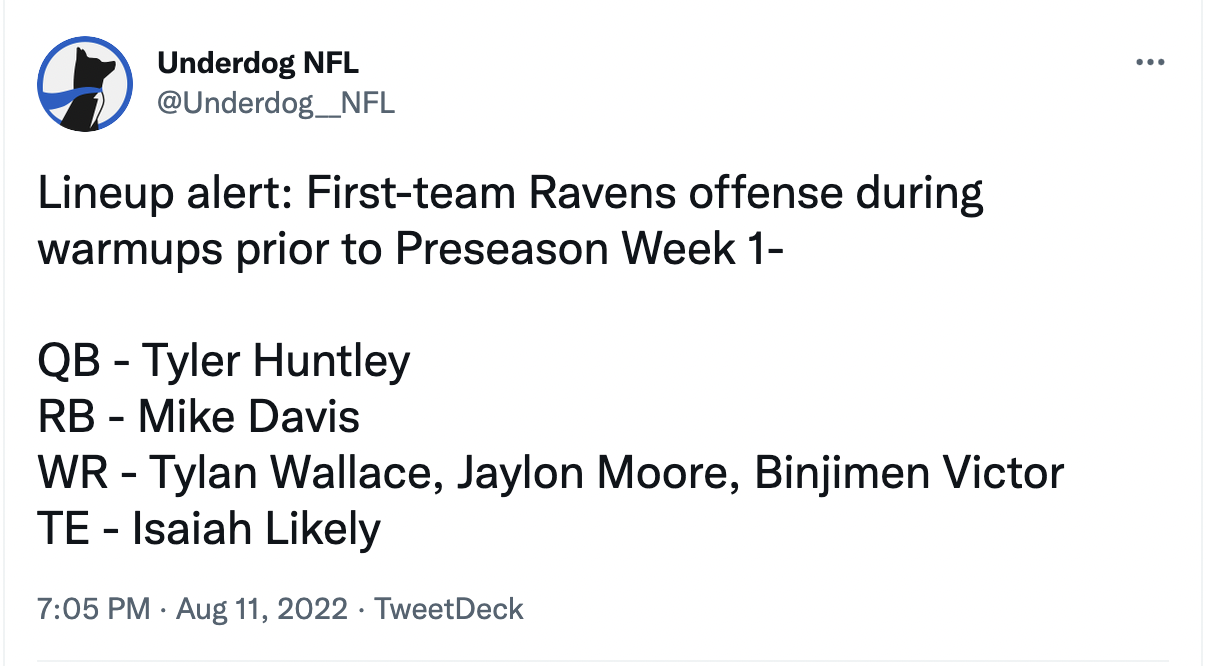
Task: Click the "QB - Tyler Huntley" line
Action: [224, 361]
